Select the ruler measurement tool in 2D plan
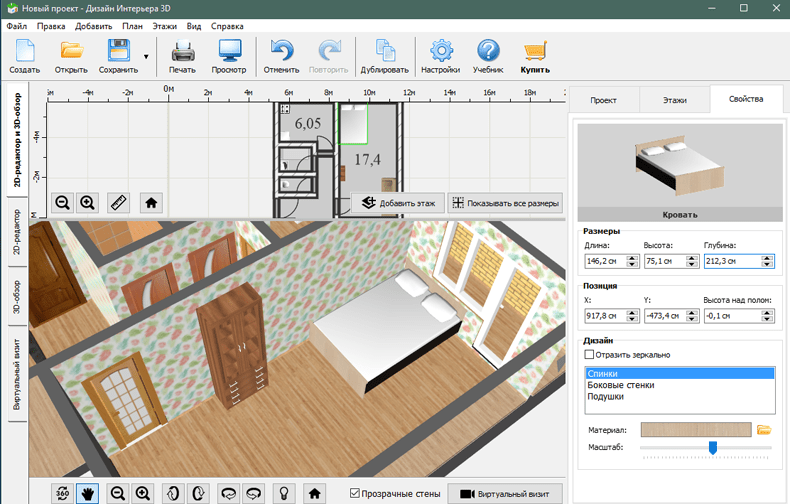The image size is (790, 504). coord(119,202)
